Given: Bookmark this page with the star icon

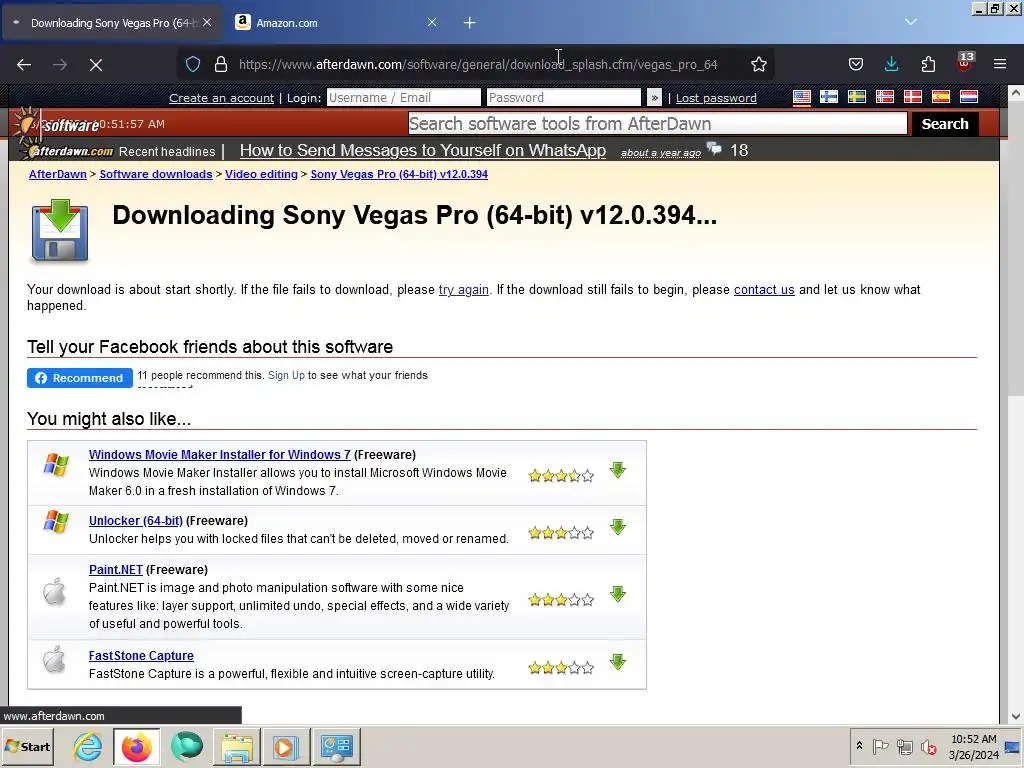Looking at the screenshot, I should pos(758,64).
